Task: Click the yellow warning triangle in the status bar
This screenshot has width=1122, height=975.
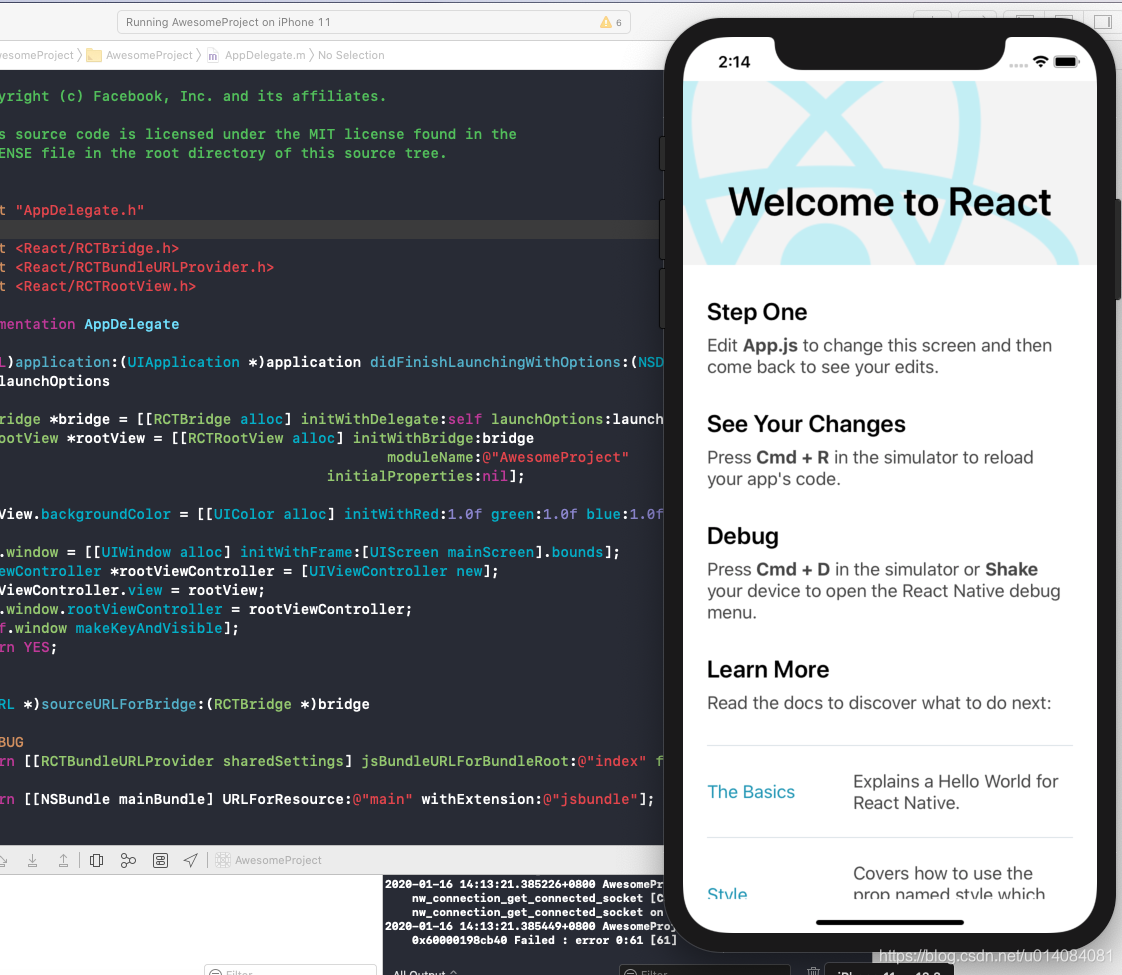Action: point(605,22)
